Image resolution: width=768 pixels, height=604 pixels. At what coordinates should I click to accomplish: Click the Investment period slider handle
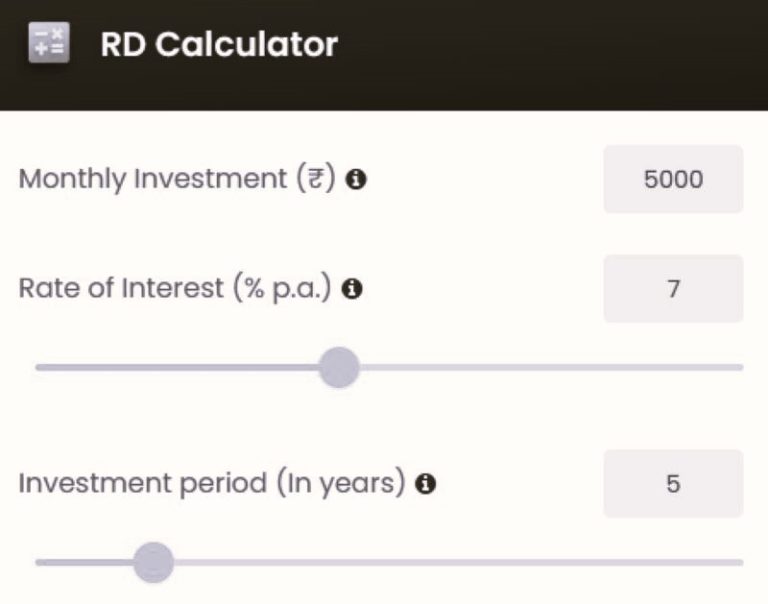(153, 562)
